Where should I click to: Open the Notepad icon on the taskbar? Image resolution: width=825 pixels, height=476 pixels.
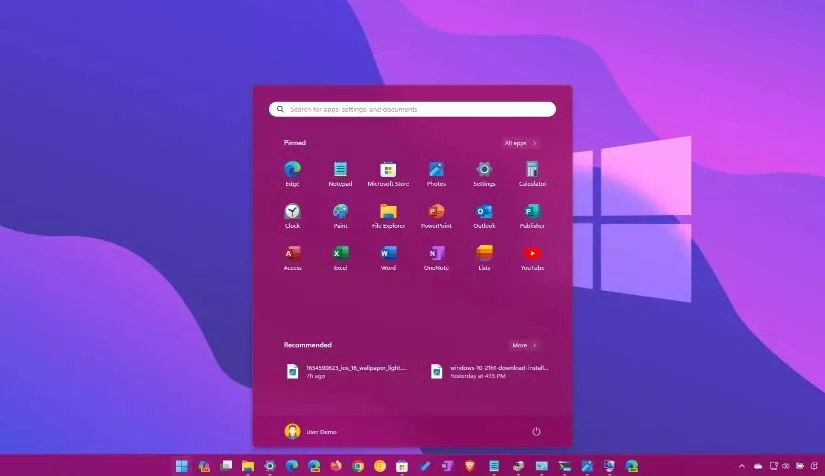click(x=494, y=466)
